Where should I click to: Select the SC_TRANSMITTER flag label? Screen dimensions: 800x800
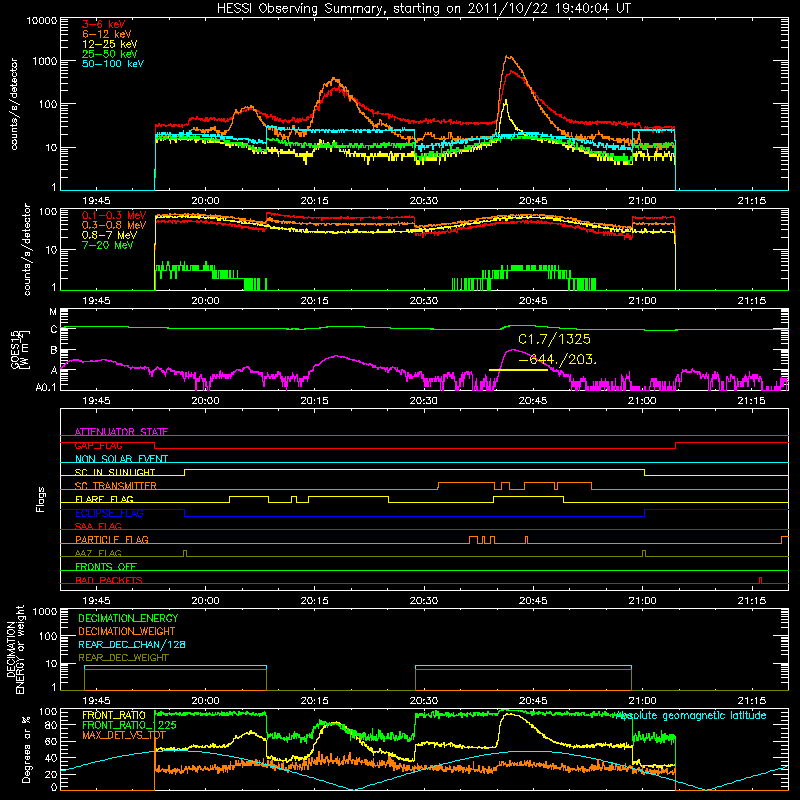116,485
